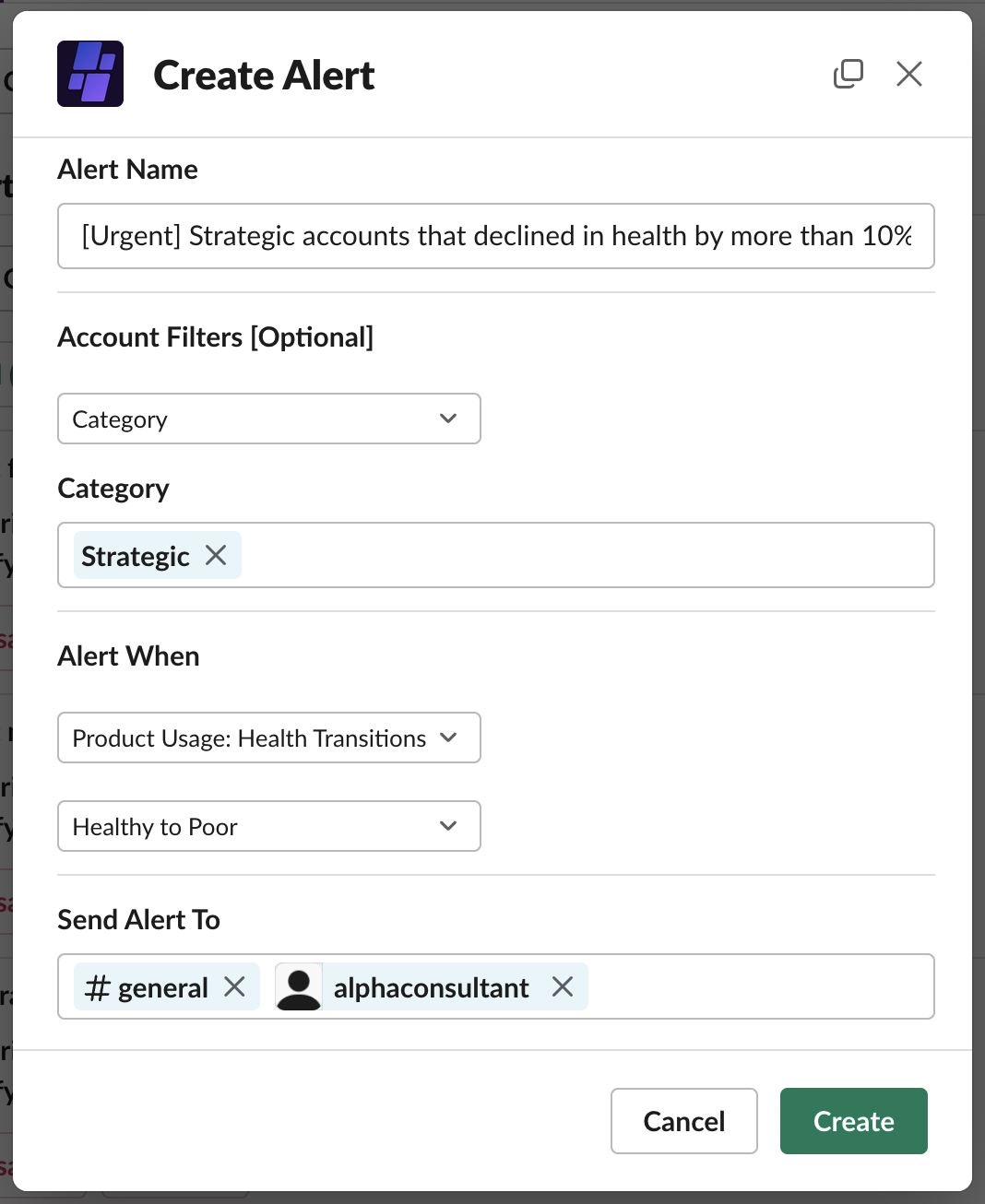
Task: Click the hash icon on general tag
Action: (97, 988)
